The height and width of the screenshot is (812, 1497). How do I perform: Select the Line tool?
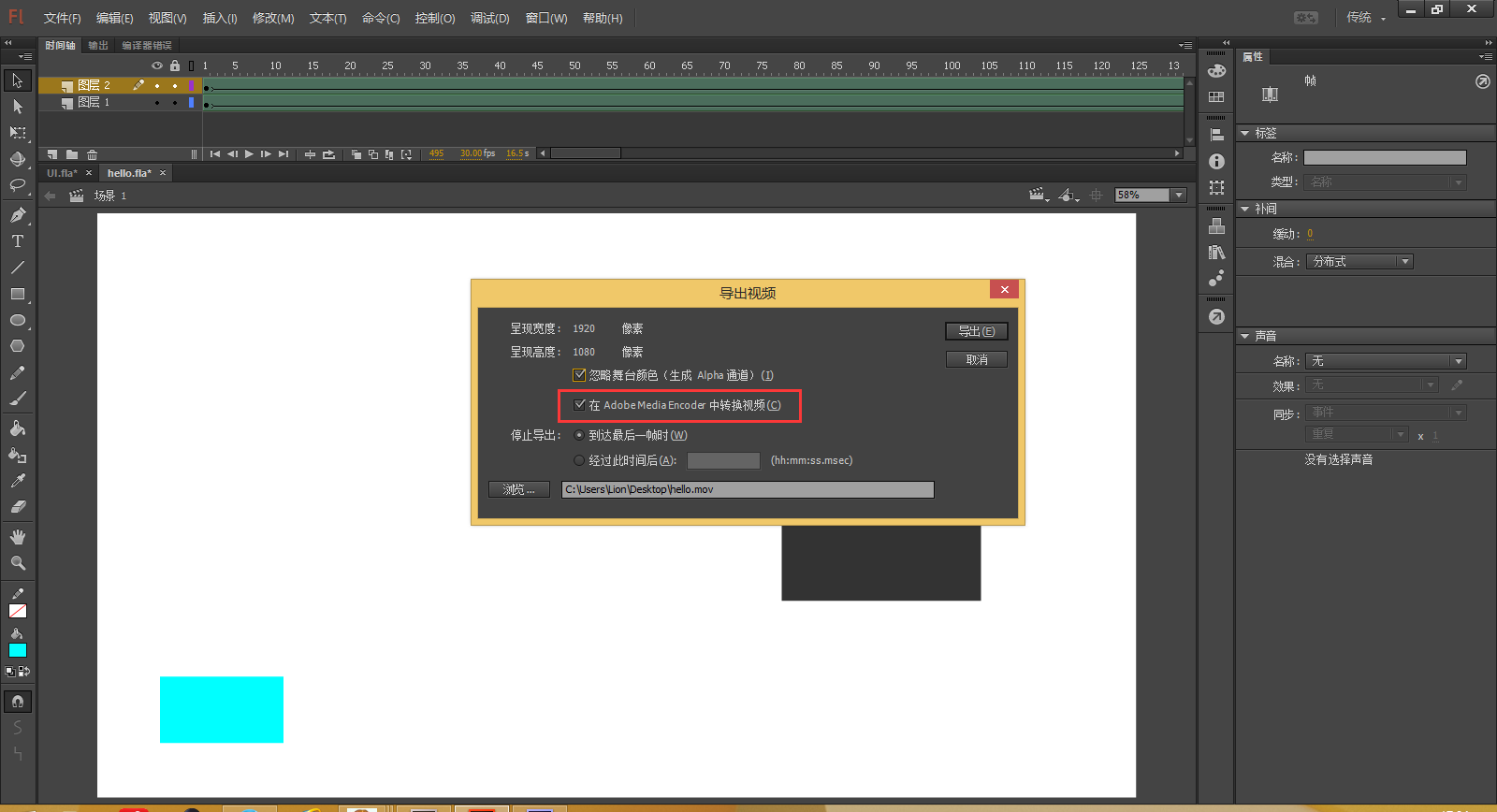(18, 268)
